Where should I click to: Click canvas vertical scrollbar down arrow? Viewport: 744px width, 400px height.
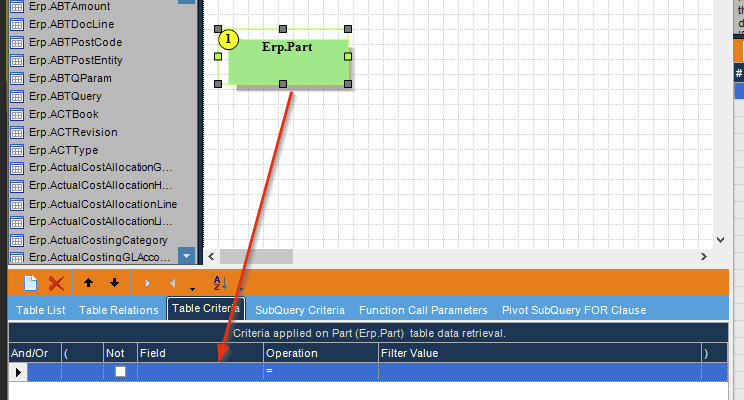720,240
